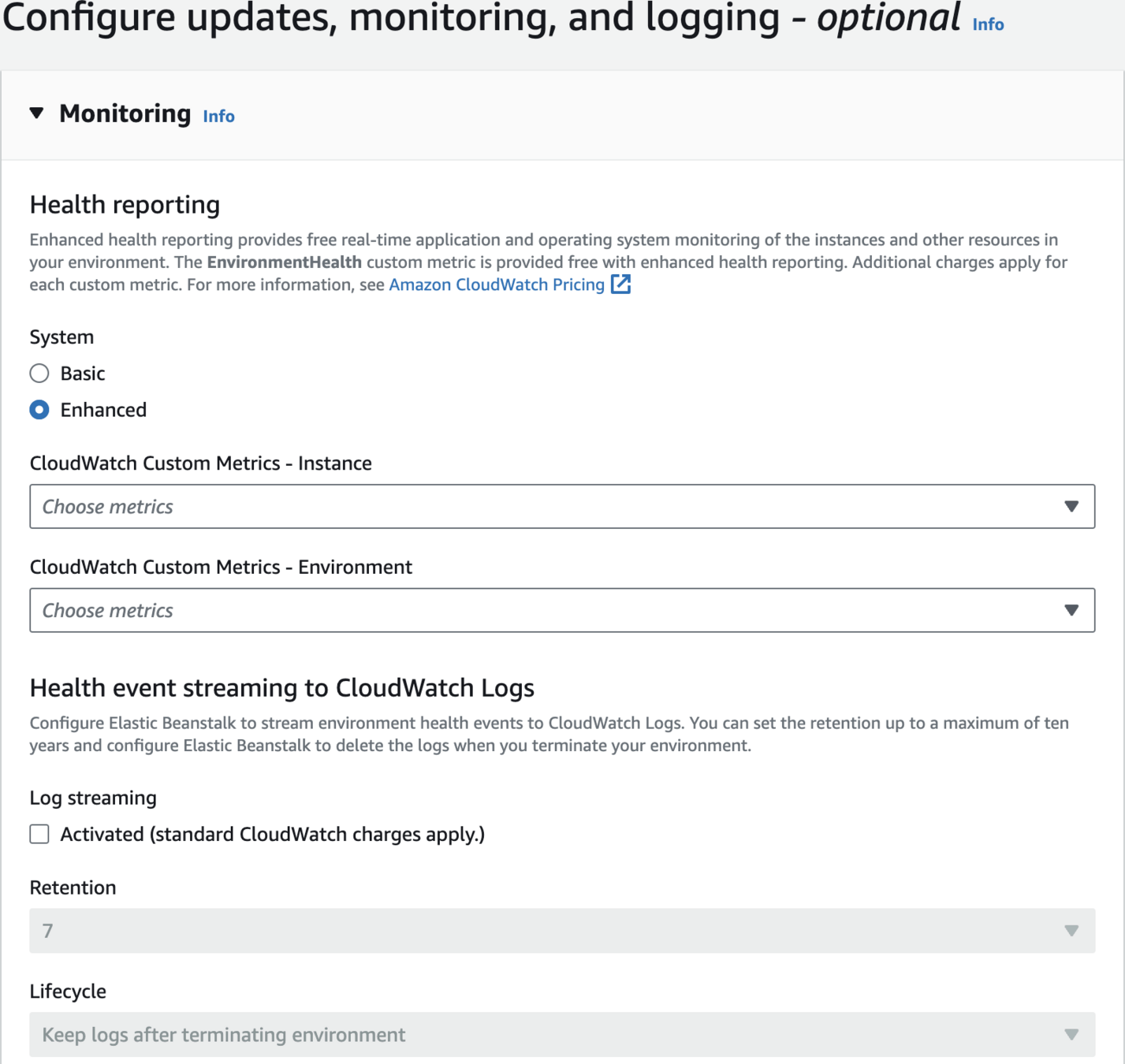
Task: Click the Activated standard CloudWatch charges label
Action: (272, 834)
